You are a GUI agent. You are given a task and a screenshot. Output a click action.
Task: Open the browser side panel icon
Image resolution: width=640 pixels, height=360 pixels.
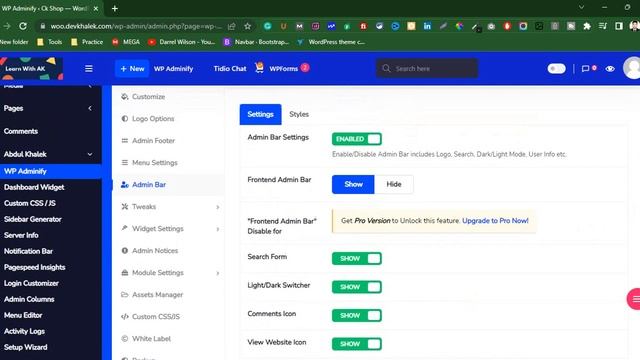click(619, 26)
